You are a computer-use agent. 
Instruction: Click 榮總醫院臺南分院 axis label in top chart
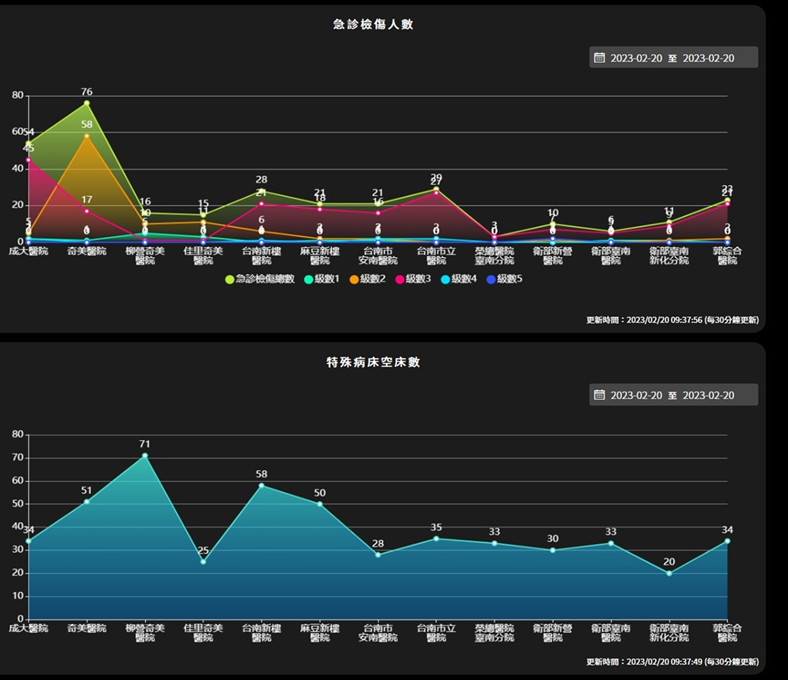click(x=494, y=256)
